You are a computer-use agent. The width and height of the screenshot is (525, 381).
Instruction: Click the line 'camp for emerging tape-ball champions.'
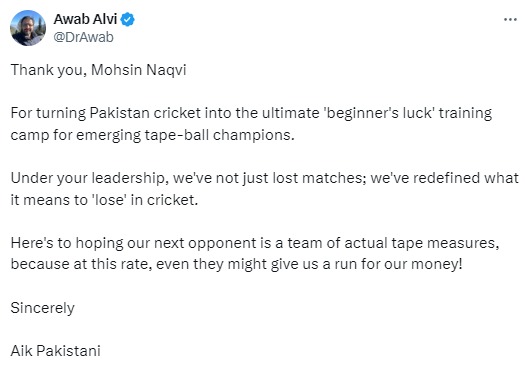[x=153, y=135]
